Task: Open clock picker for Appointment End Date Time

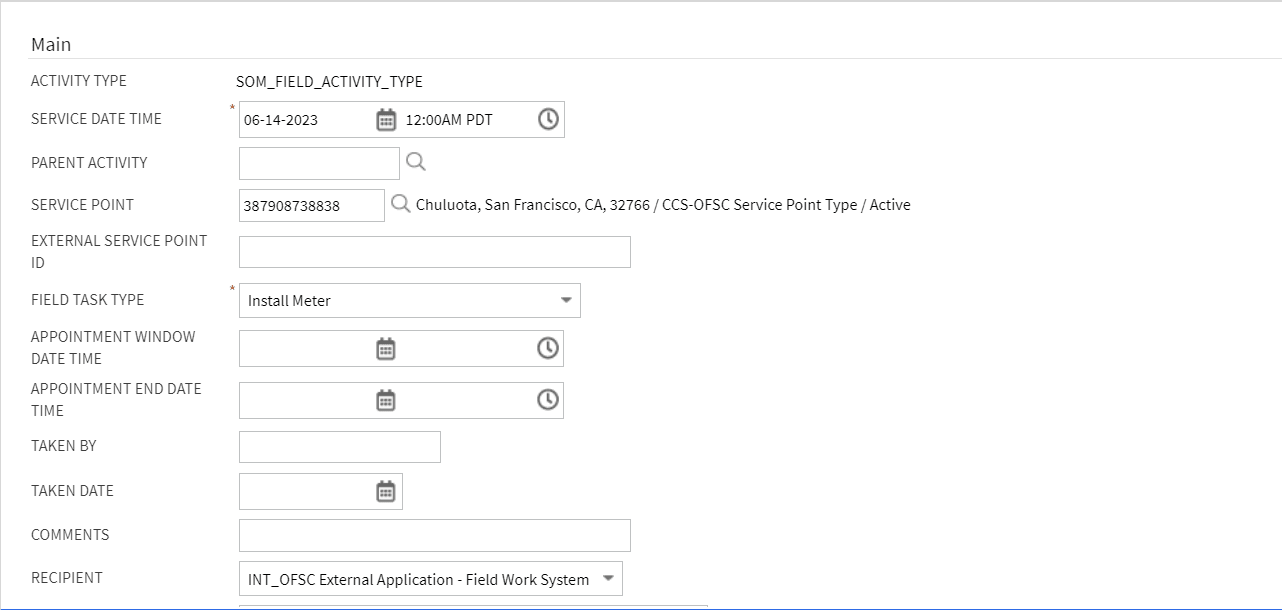Action: click(548, 399)
